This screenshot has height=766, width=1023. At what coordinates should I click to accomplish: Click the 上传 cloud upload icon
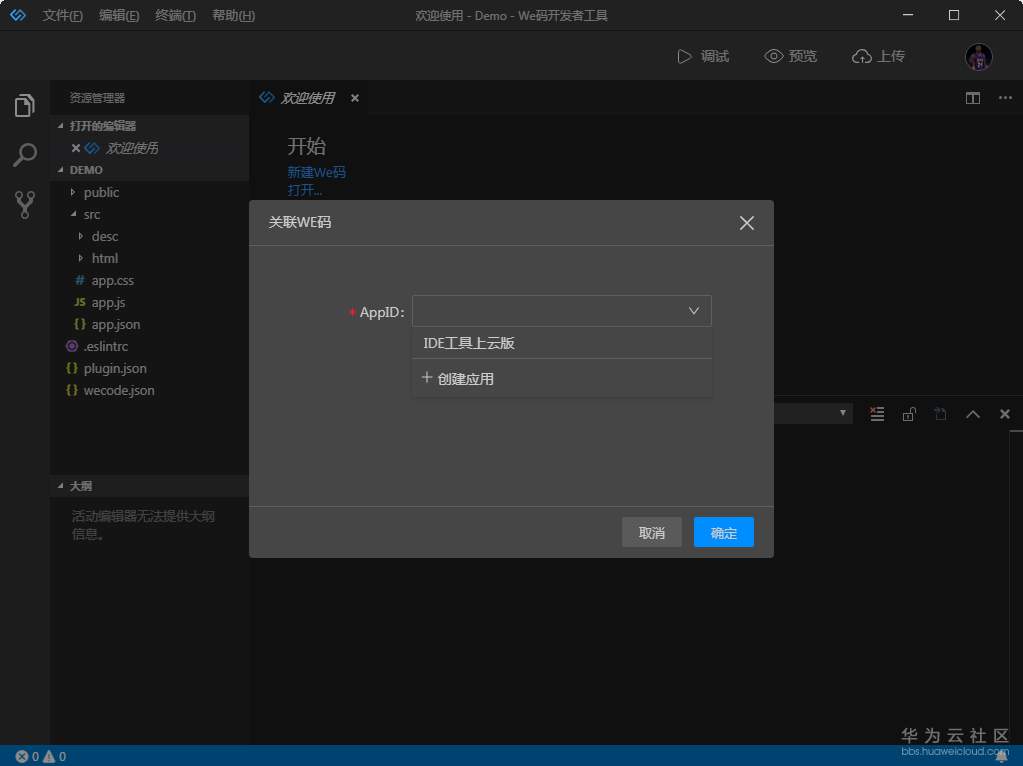861,57
